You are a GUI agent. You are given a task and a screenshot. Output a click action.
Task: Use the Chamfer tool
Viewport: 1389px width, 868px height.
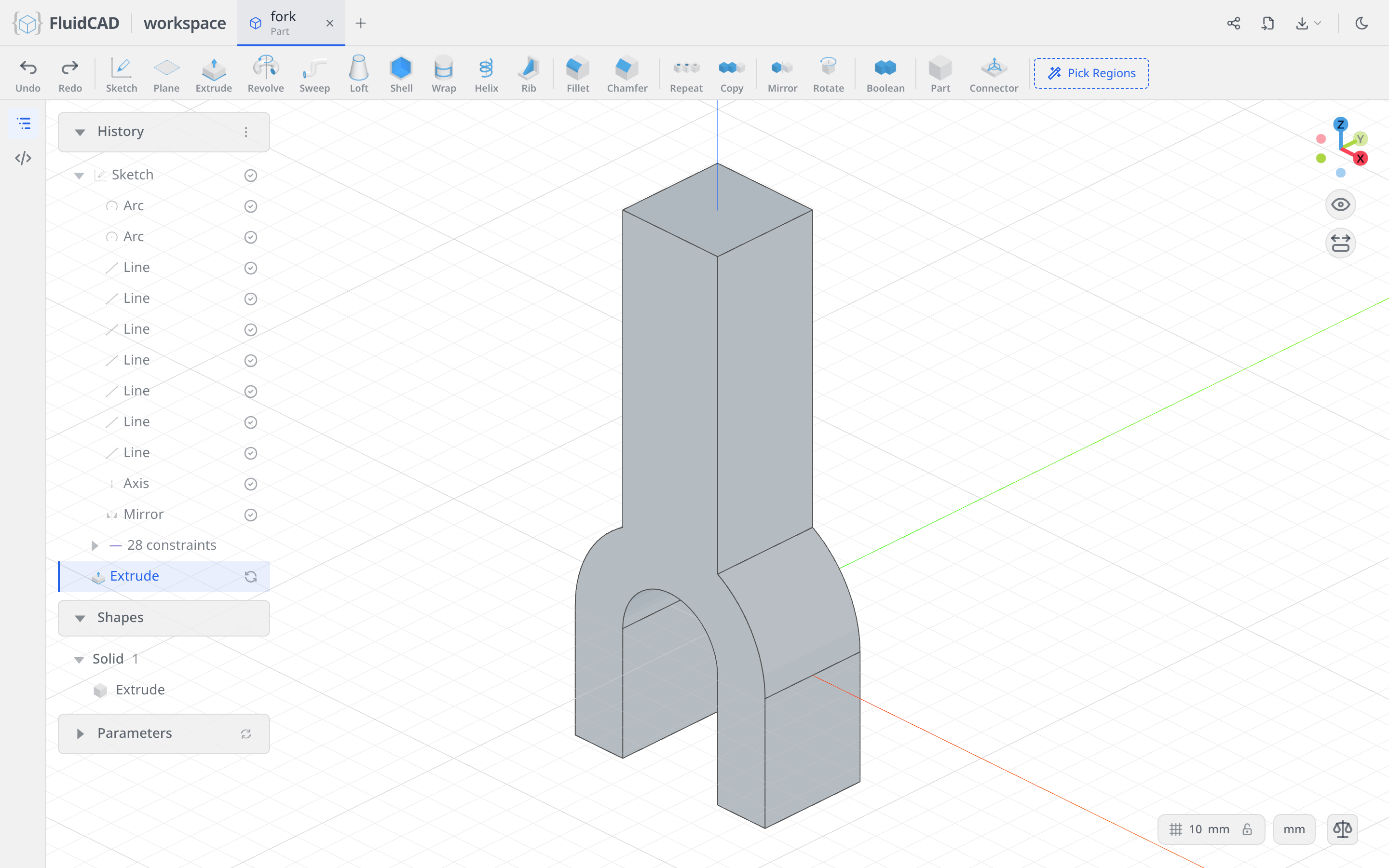(627, 74)
